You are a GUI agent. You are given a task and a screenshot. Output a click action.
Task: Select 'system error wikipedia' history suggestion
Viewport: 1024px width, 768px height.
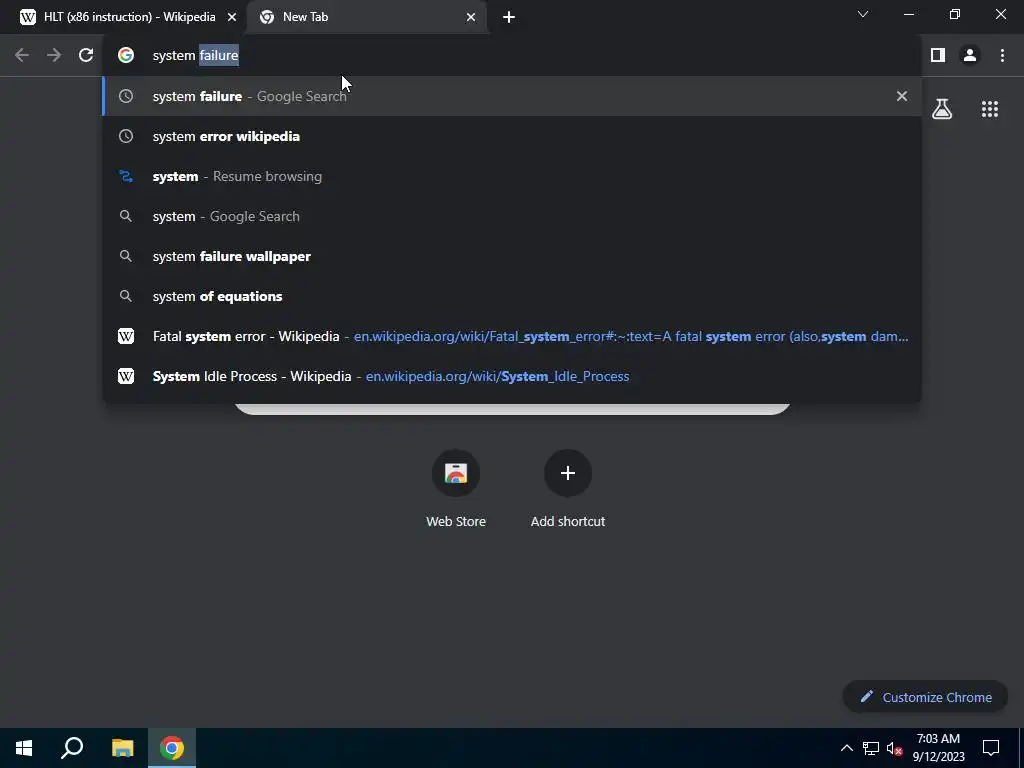tap(512, 136)
